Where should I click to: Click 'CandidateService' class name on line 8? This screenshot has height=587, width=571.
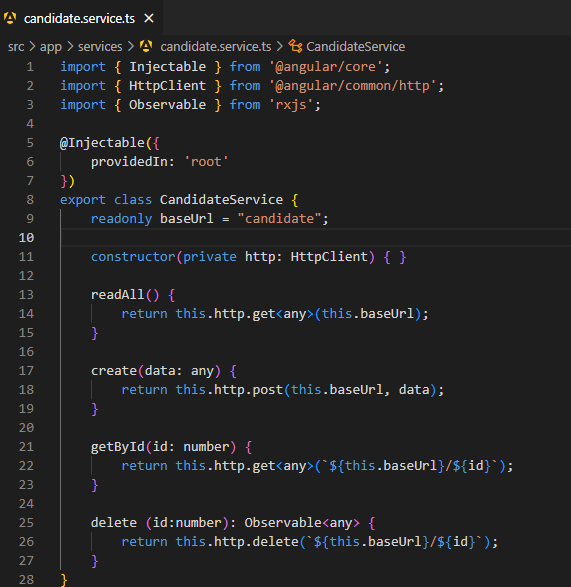221,200
